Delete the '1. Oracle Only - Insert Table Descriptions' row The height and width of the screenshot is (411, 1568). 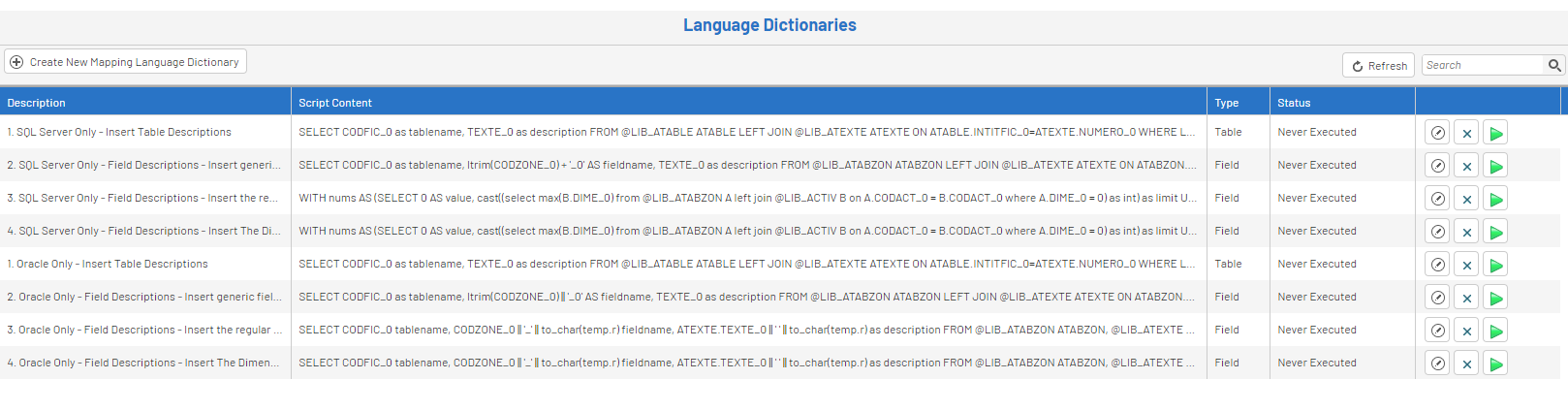click(1466, 266)
